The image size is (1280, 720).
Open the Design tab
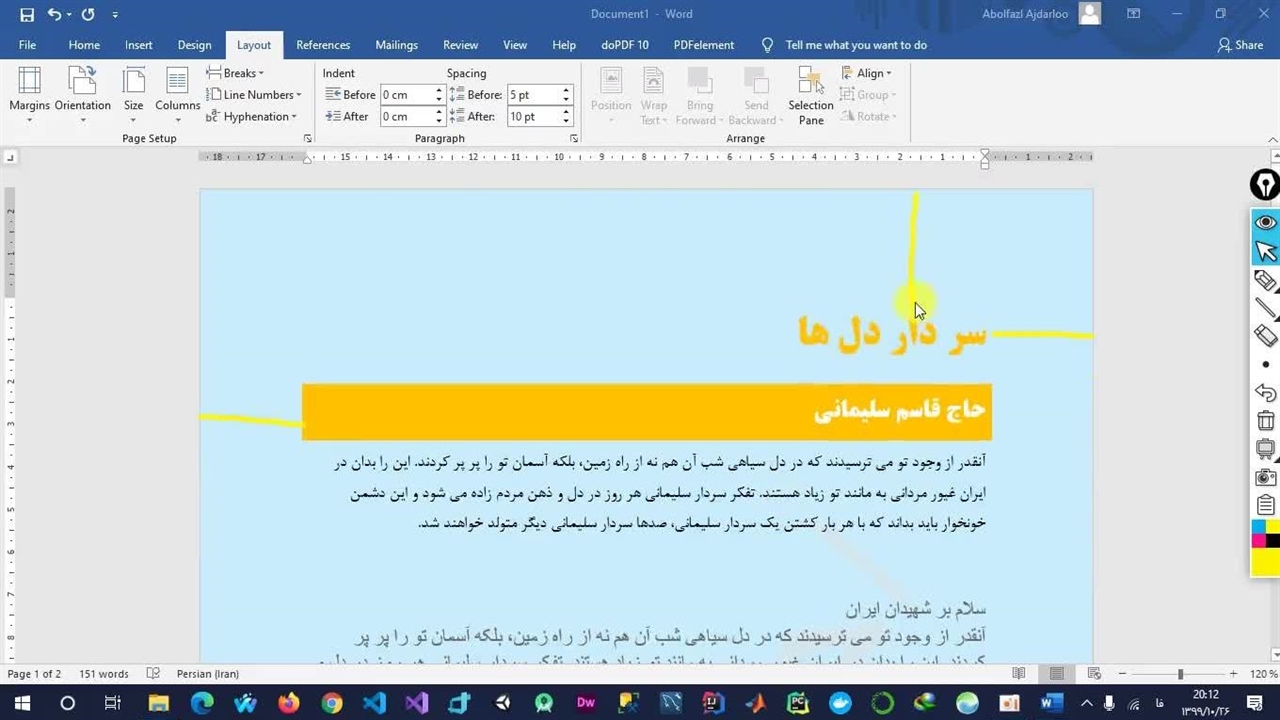click(x=194, y=45)
